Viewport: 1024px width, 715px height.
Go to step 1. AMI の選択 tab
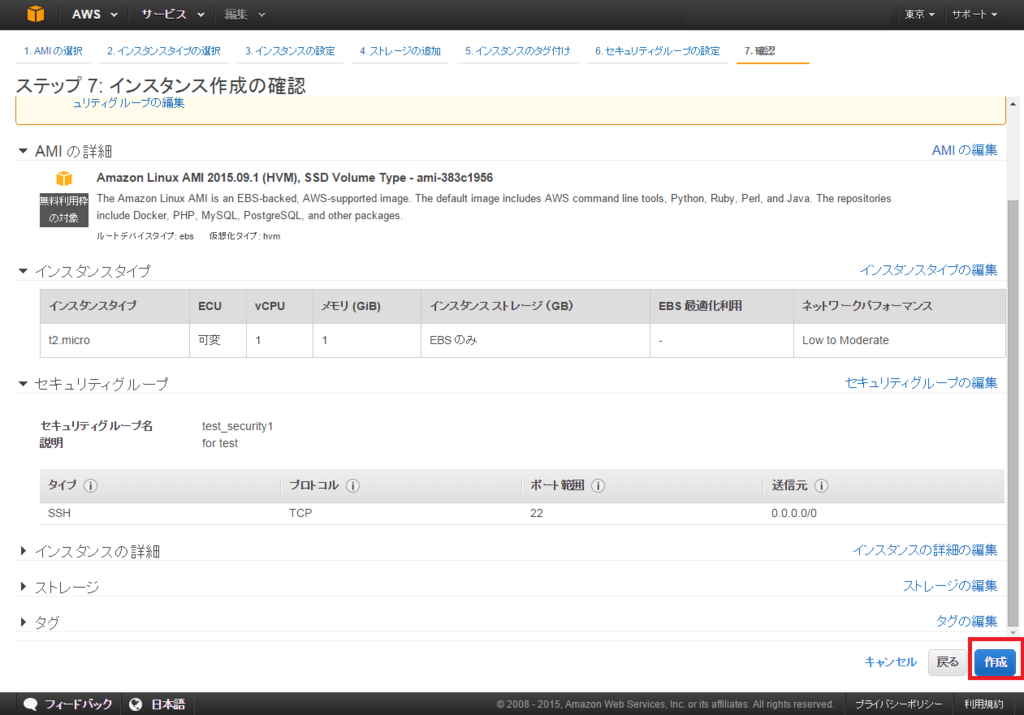[x=53, y=51]
